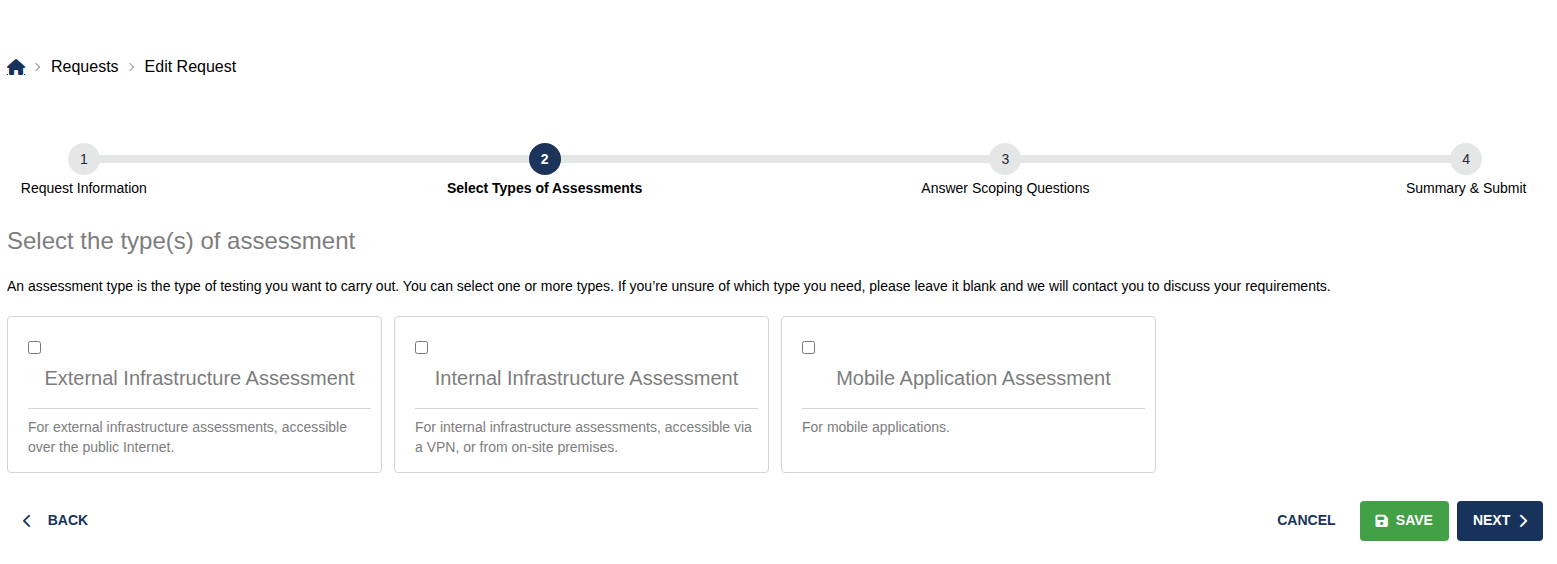This screenshot has height=564, width=1557.
Task: Click the green SAVE button
Action: tap(1404, 521)
